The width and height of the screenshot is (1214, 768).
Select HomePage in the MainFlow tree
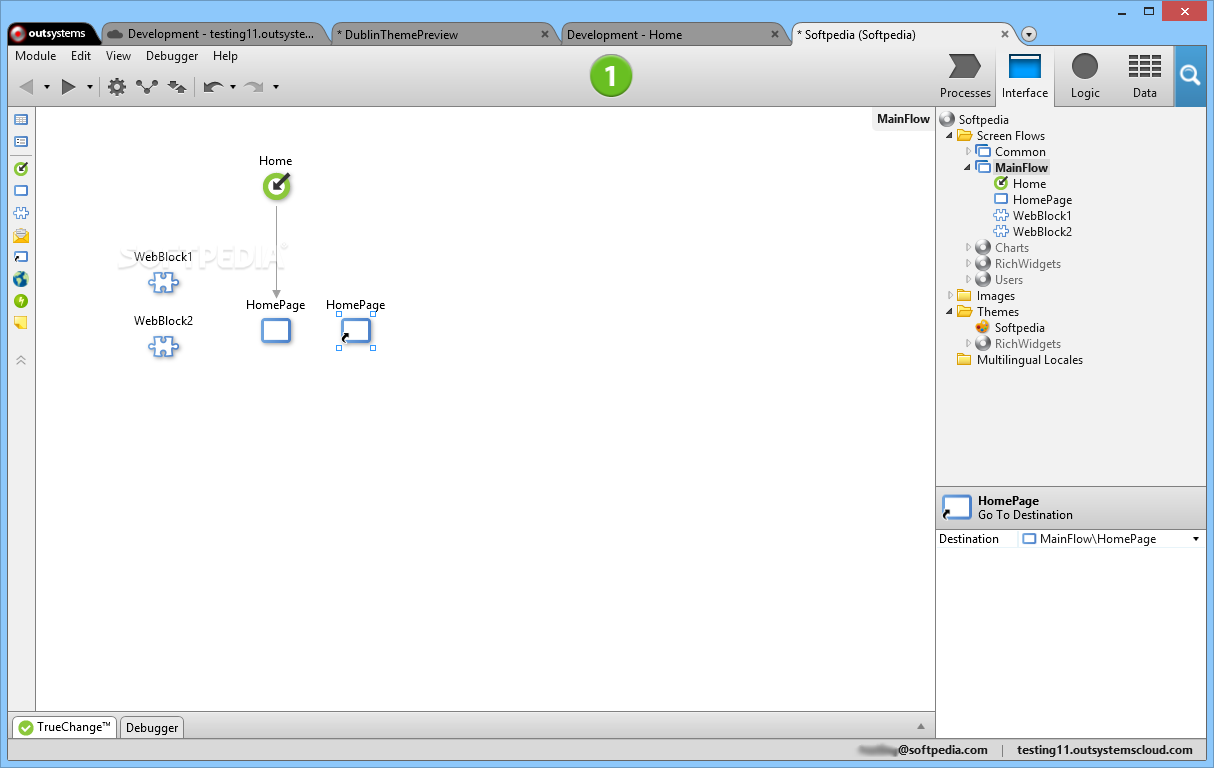tap(1032, 200)
